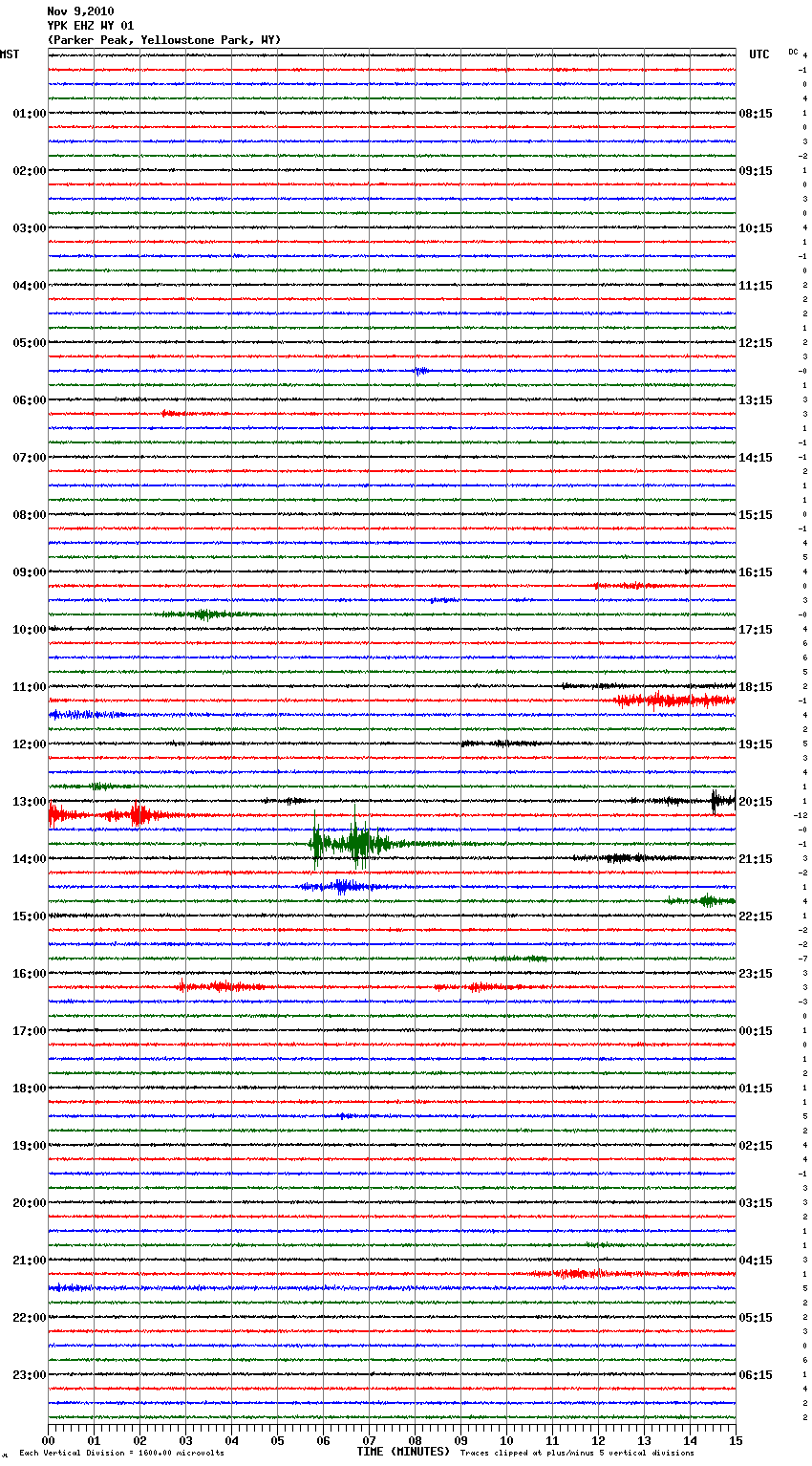Screen dimensions: 812x1466
Task: Click the MST time label "03:00"
Action: point(30,228)
